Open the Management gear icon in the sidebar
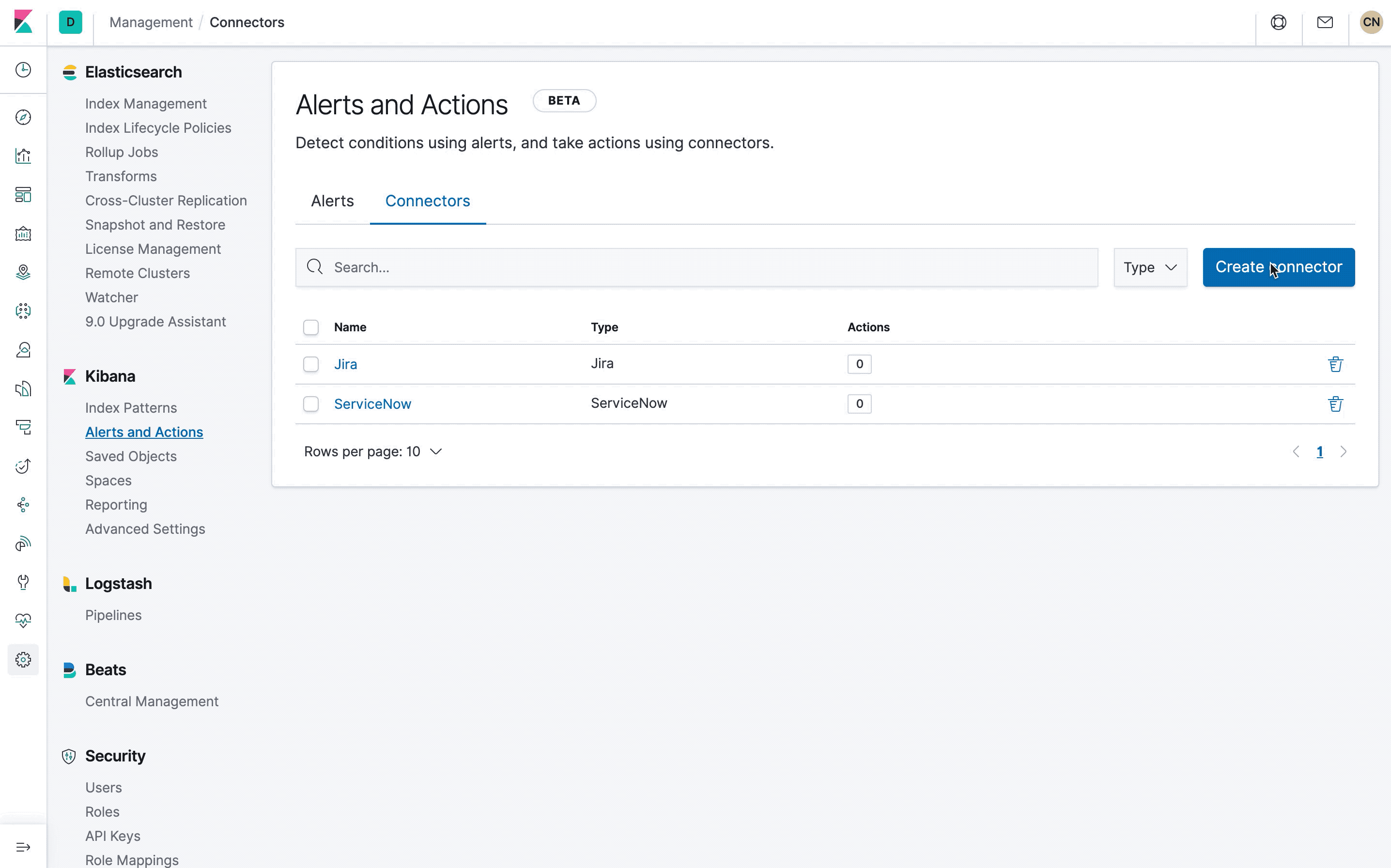This screenshot has width=1391, height=868. point(23,660)
